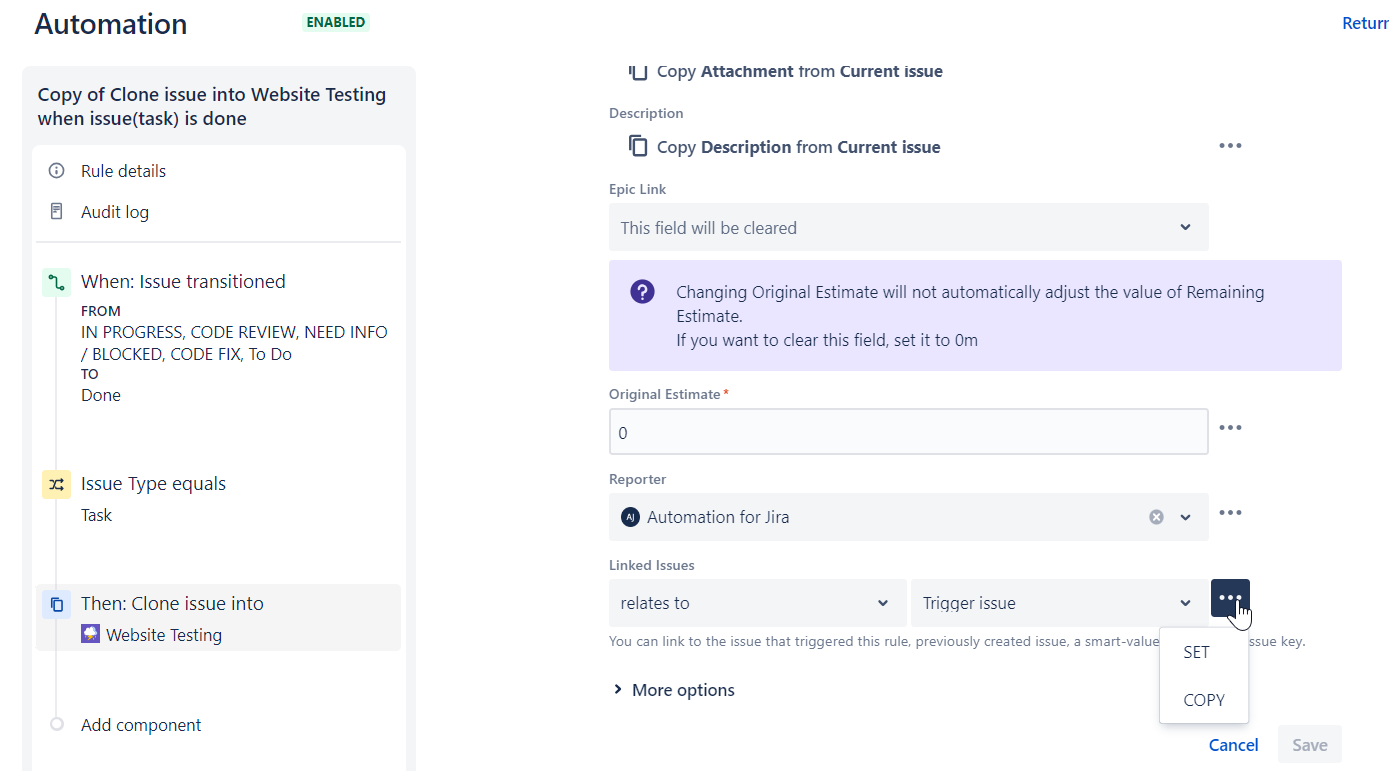Open the Audit log document icon
The width and height of the screenshot is (1389, 771).
(56, 212)
